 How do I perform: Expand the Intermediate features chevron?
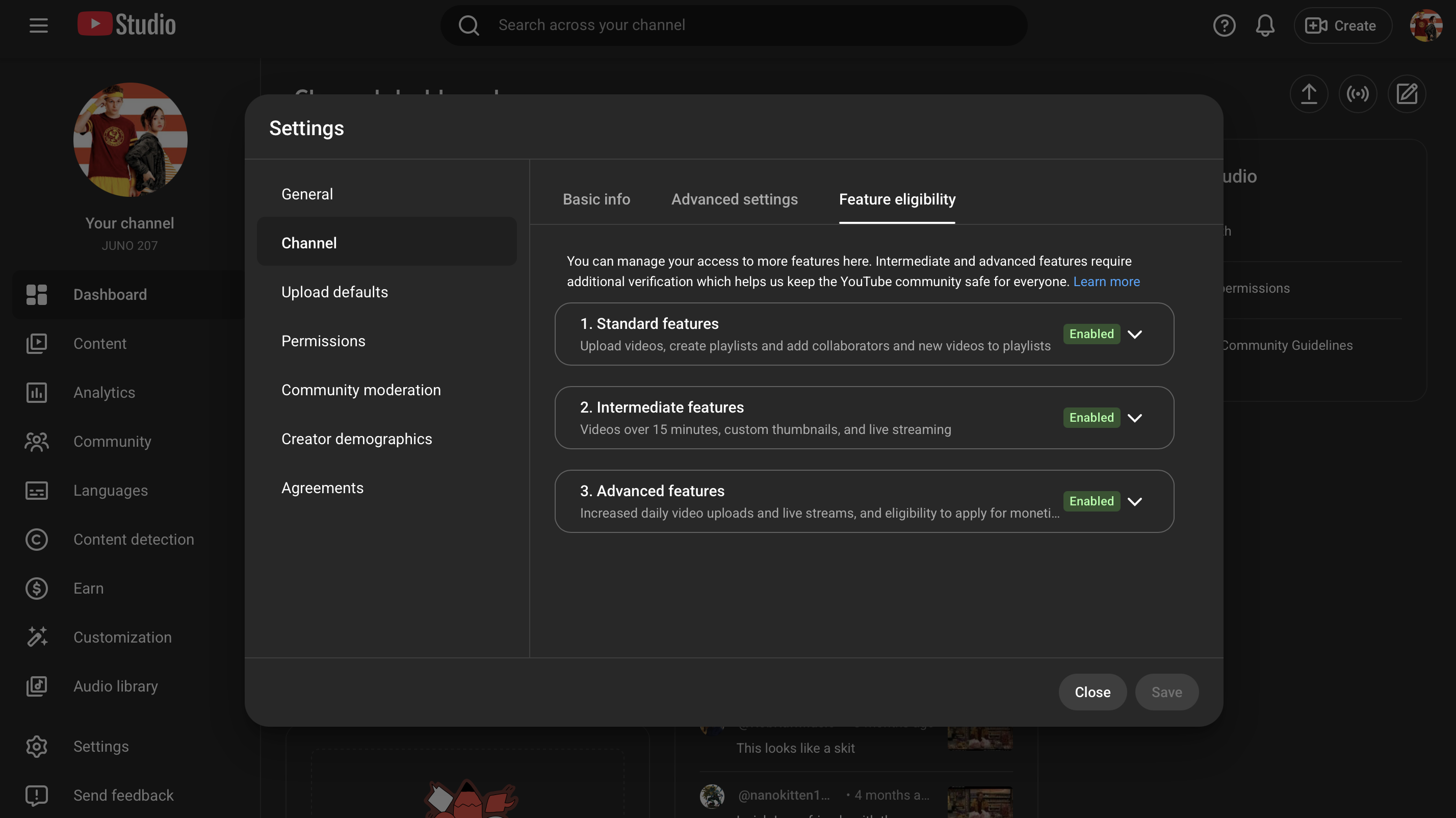(x=1134, y=418)
